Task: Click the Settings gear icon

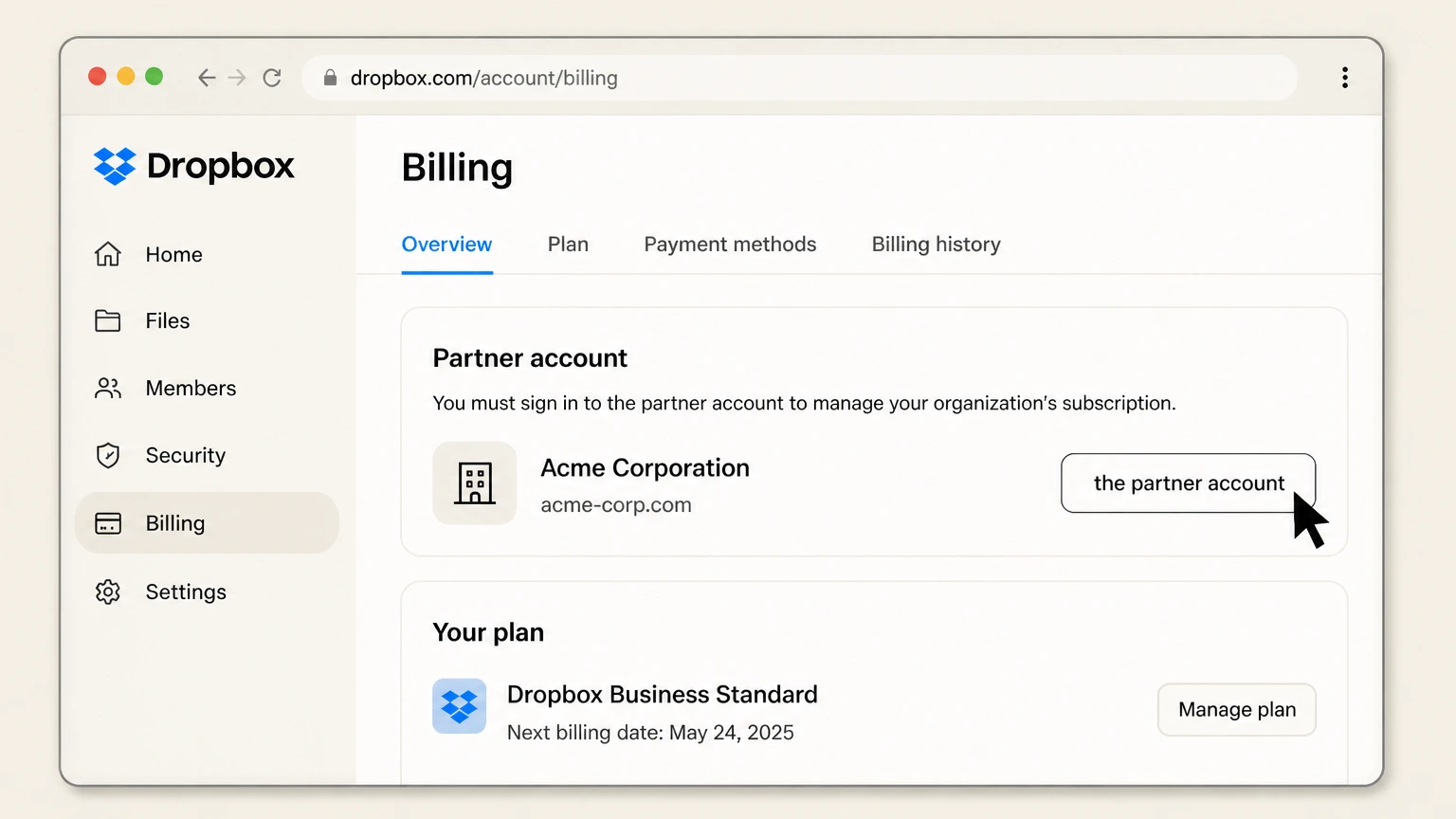Action: pyautogui.click(x=108, y=591)
